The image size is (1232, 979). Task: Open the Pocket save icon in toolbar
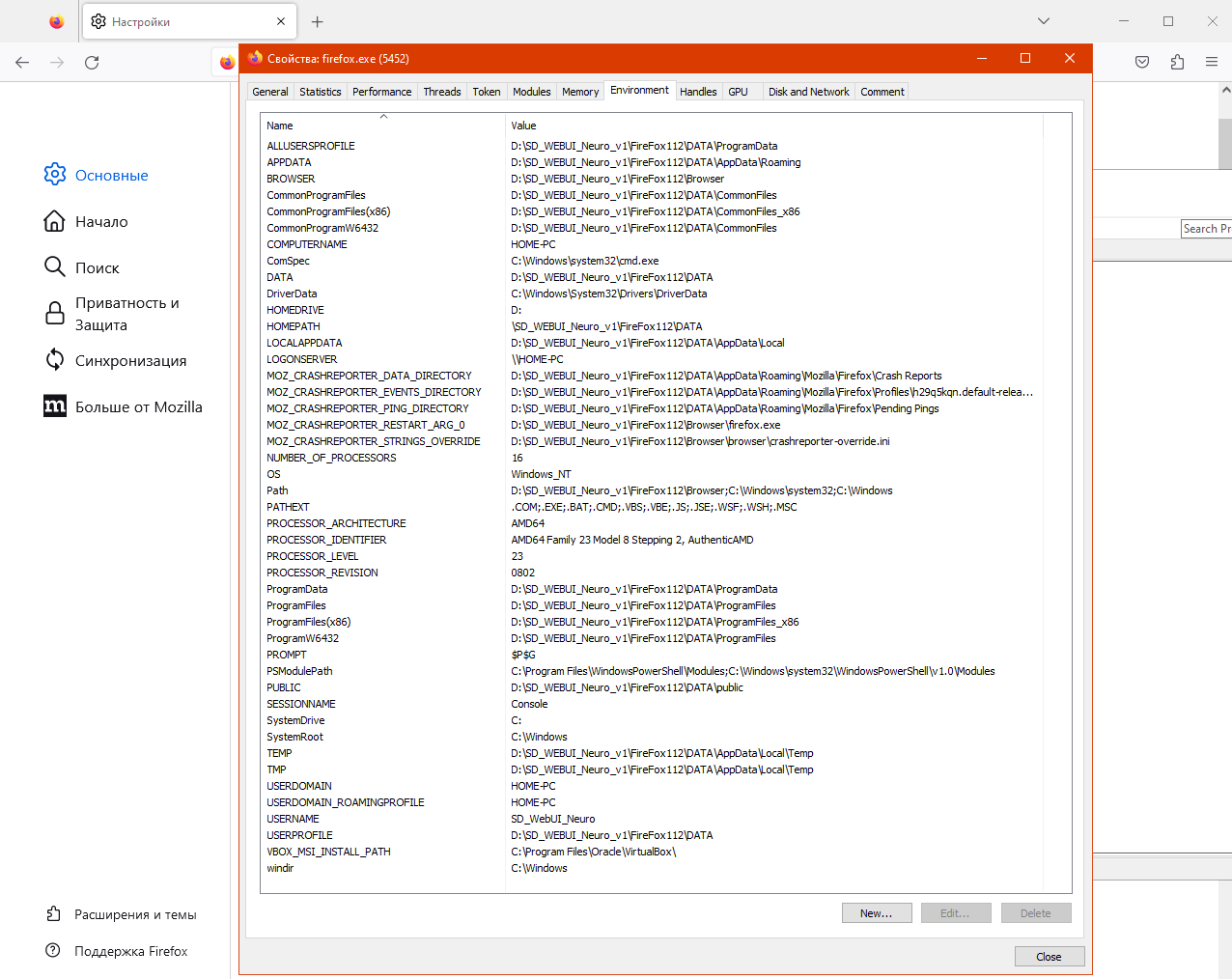pos(1142,62)
